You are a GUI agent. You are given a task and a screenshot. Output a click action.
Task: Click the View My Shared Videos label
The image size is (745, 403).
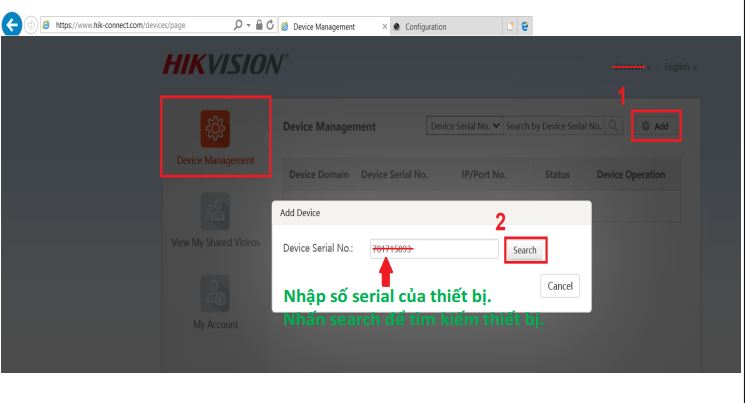point(215,242)
